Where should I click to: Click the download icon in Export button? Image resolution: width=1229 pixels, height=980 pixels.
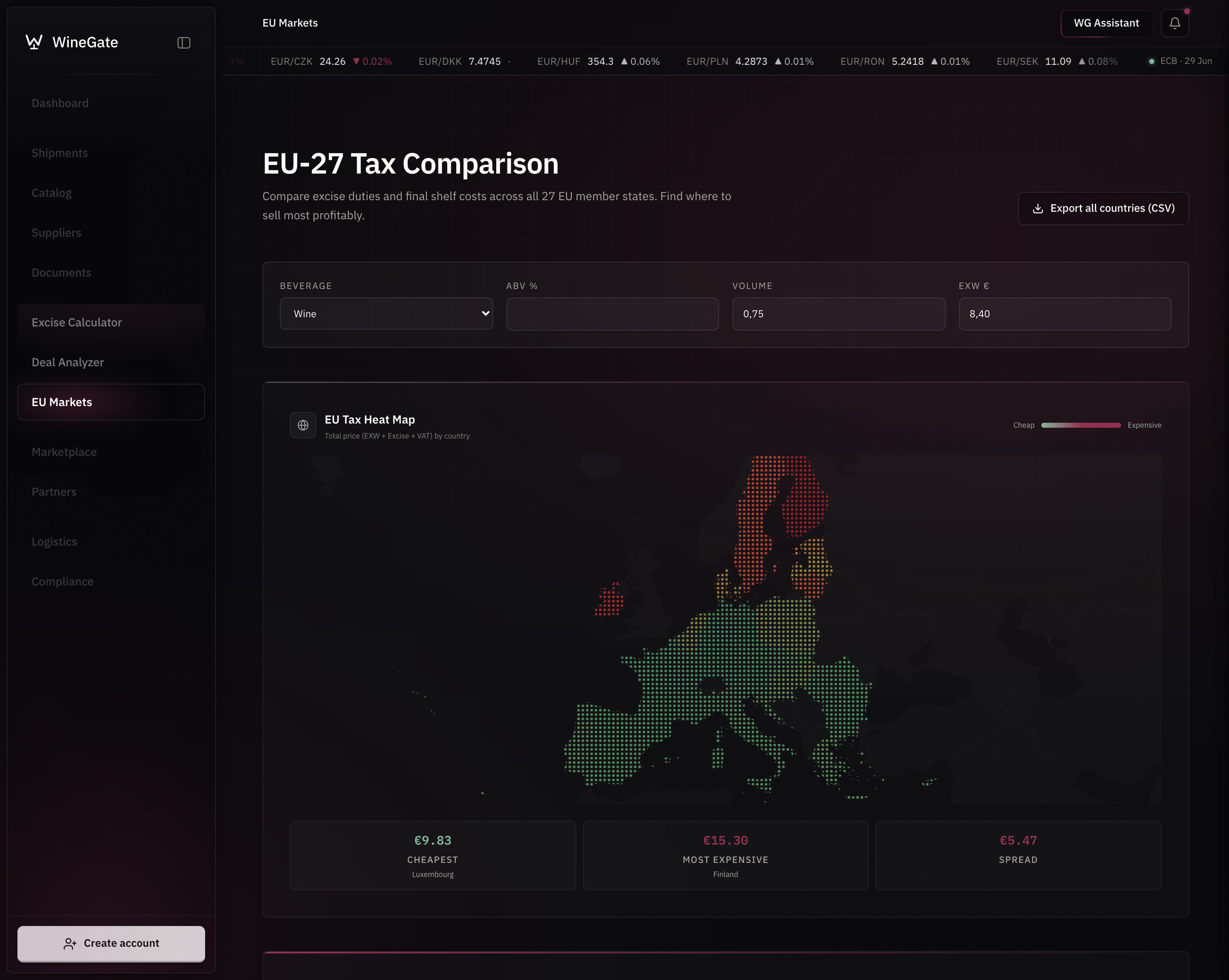(1038, 208)
